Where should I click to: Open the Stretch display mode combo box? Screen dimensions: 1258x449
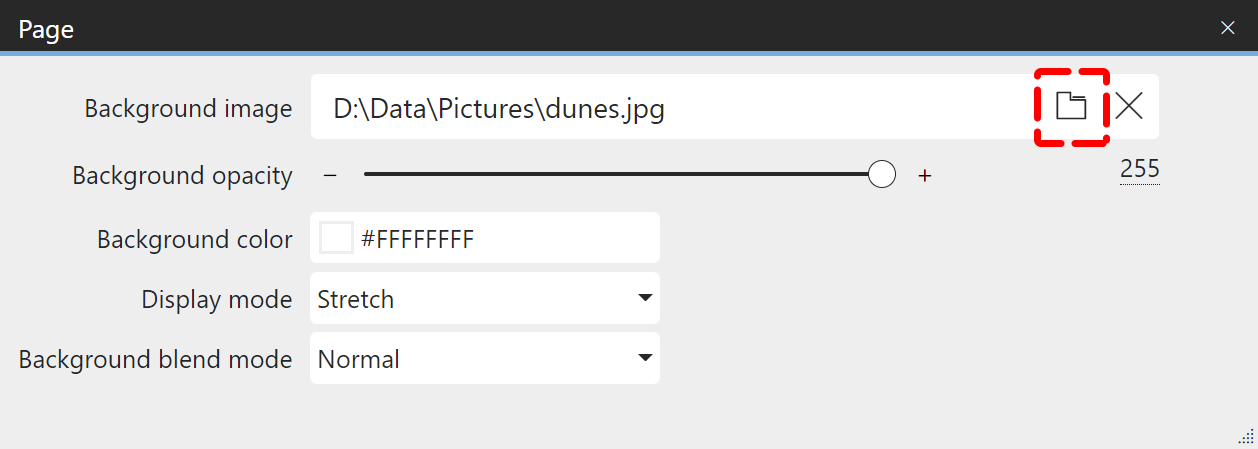pyautogui.click(x=470, y=299)
